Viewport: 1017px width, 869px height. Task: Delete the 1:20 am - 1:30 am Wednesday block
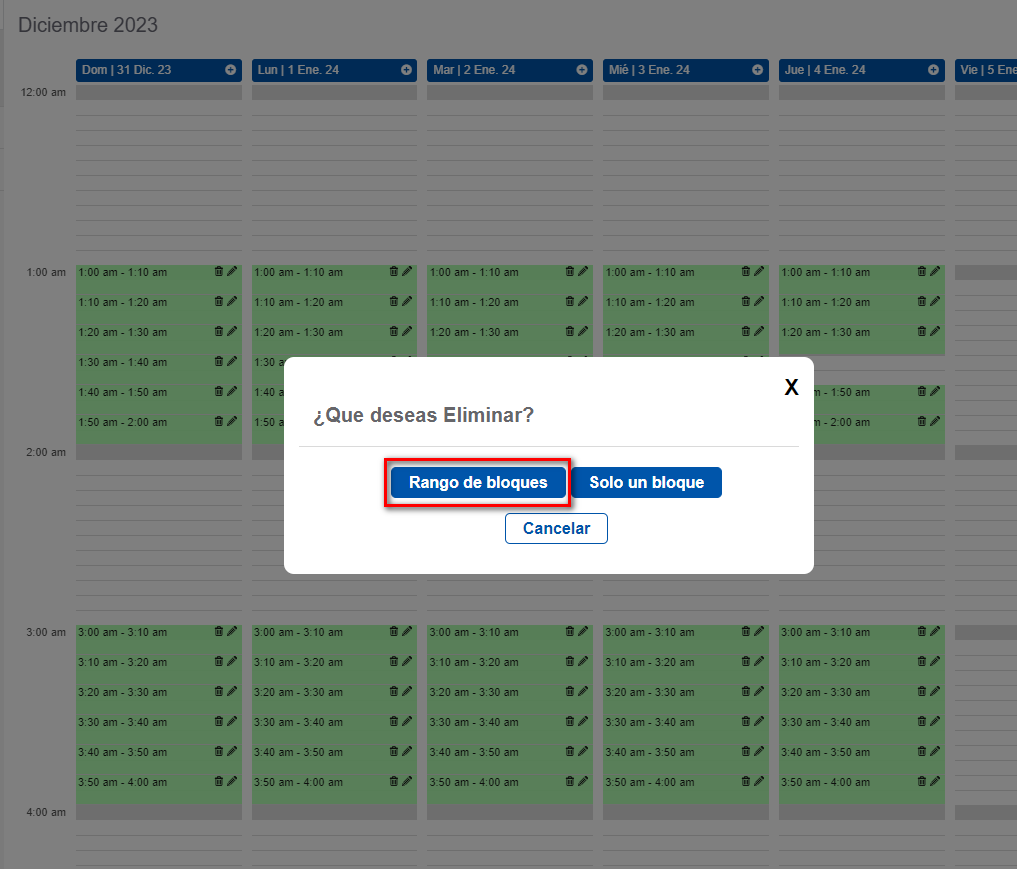pos(745,331)
